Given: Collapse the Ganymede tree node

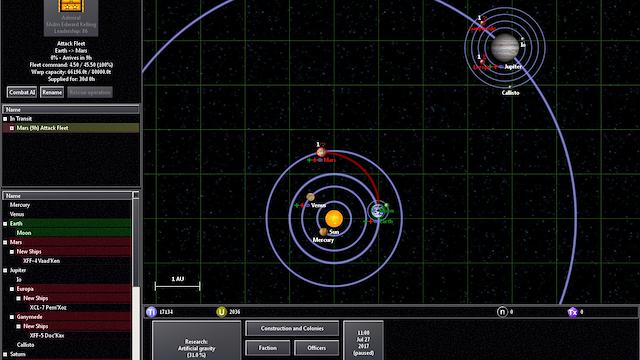Looking at the screenshot, I should (x=12, y=317).
